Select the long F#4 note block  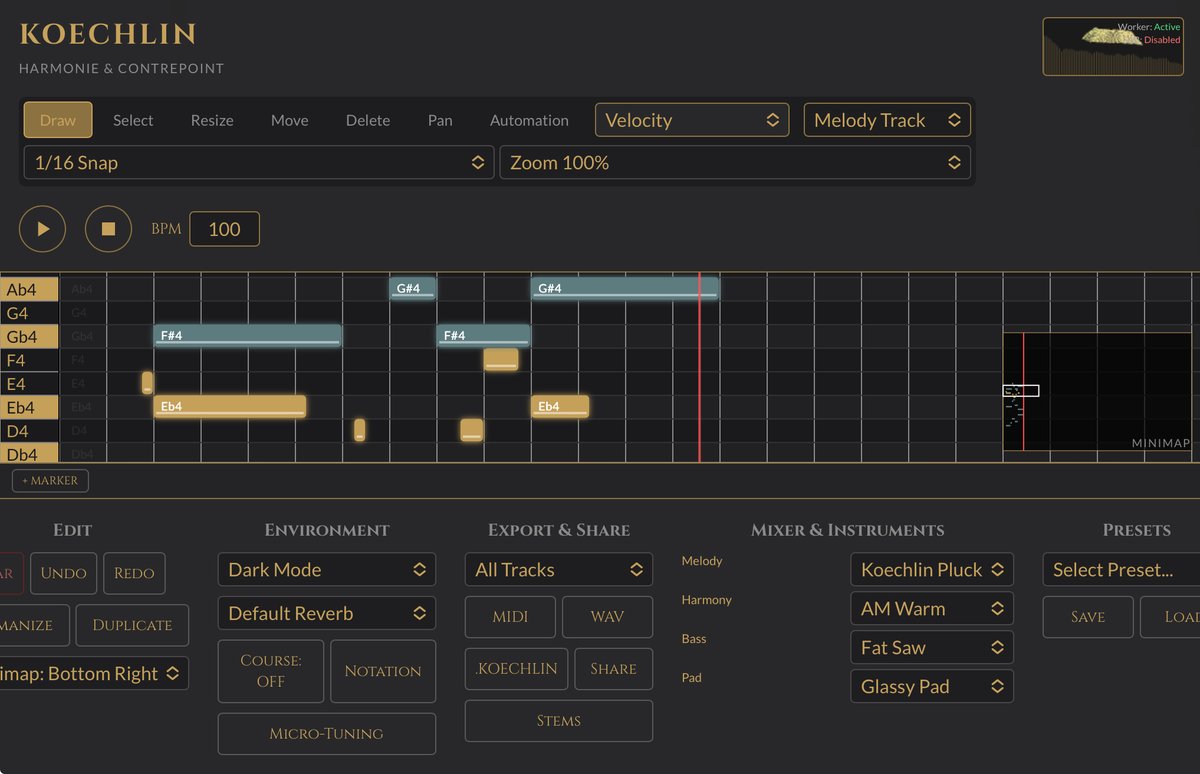(248, 335)
